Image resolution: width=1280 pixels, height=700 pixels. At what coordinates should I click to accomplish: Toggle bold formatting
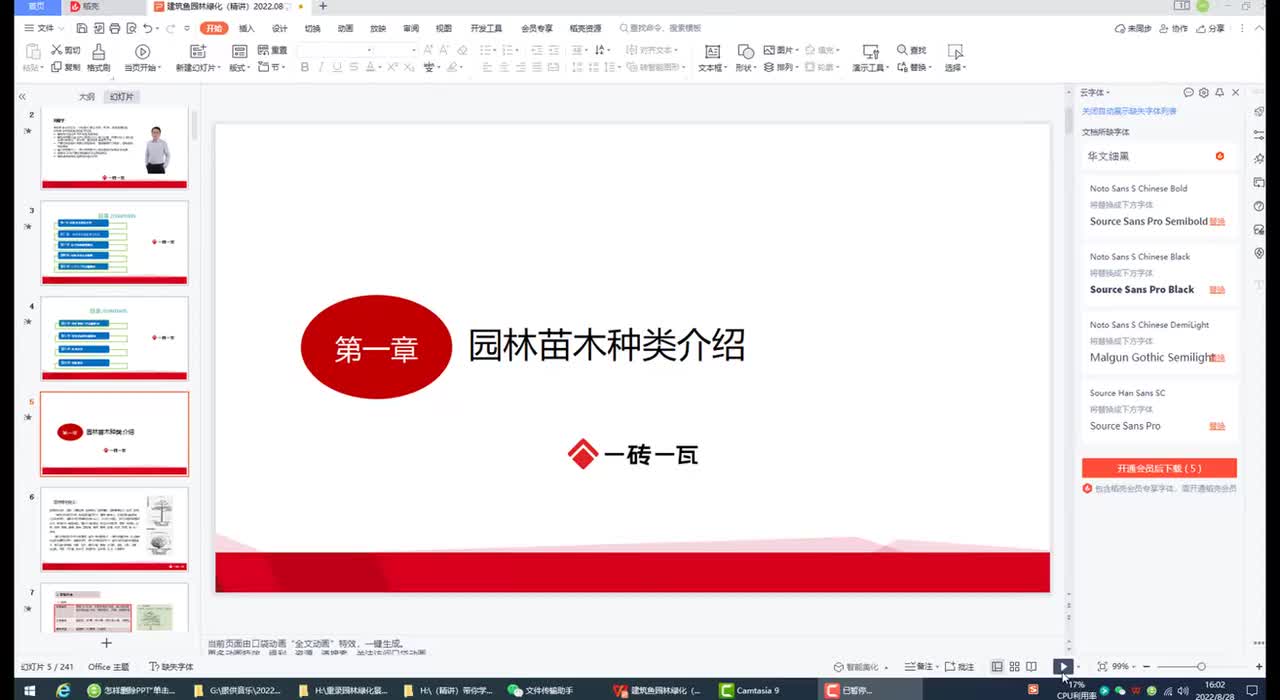305,67
